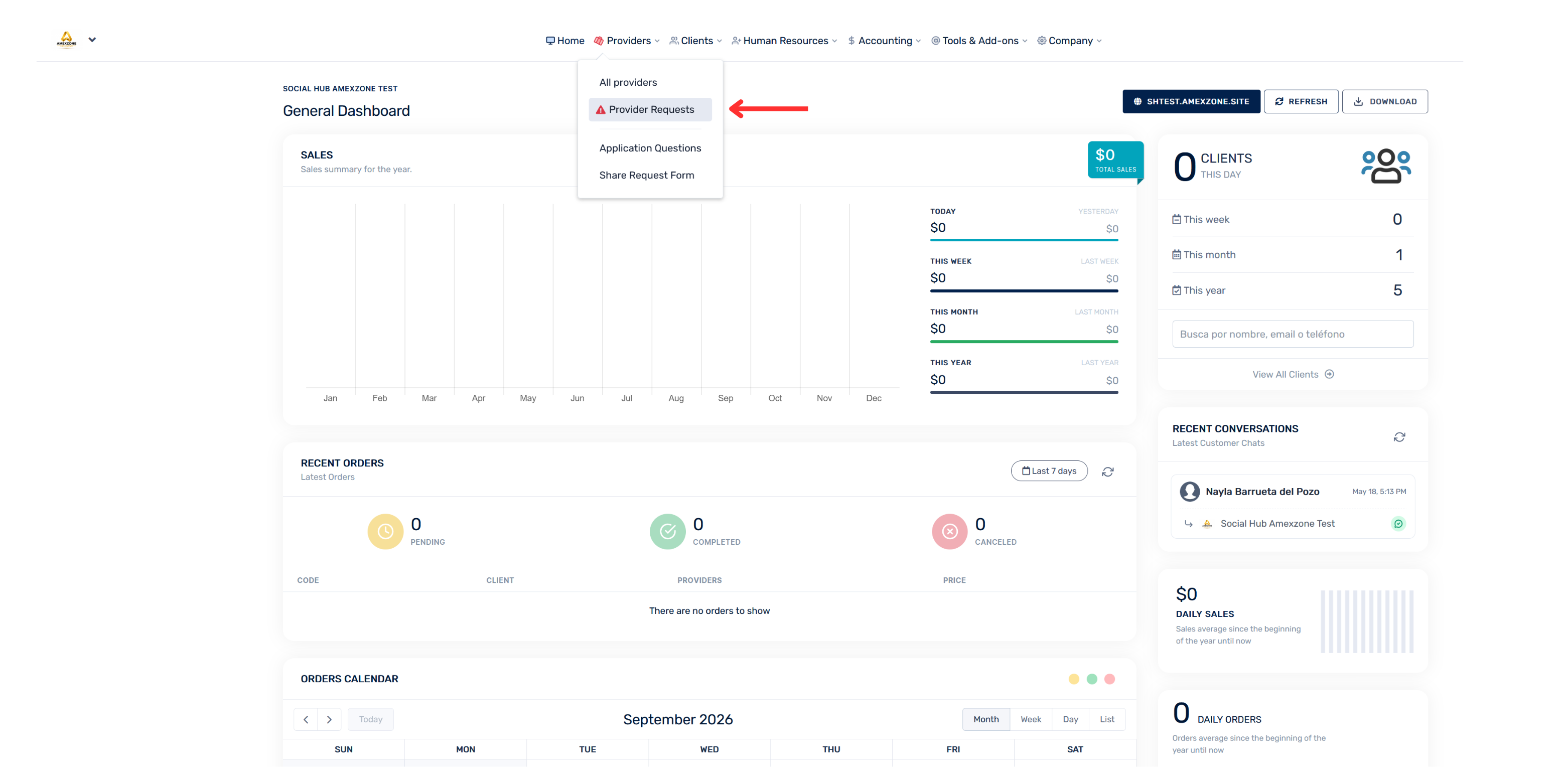Click the Home monitor icon
1568x784 pixels.
(x=550, y=41)
